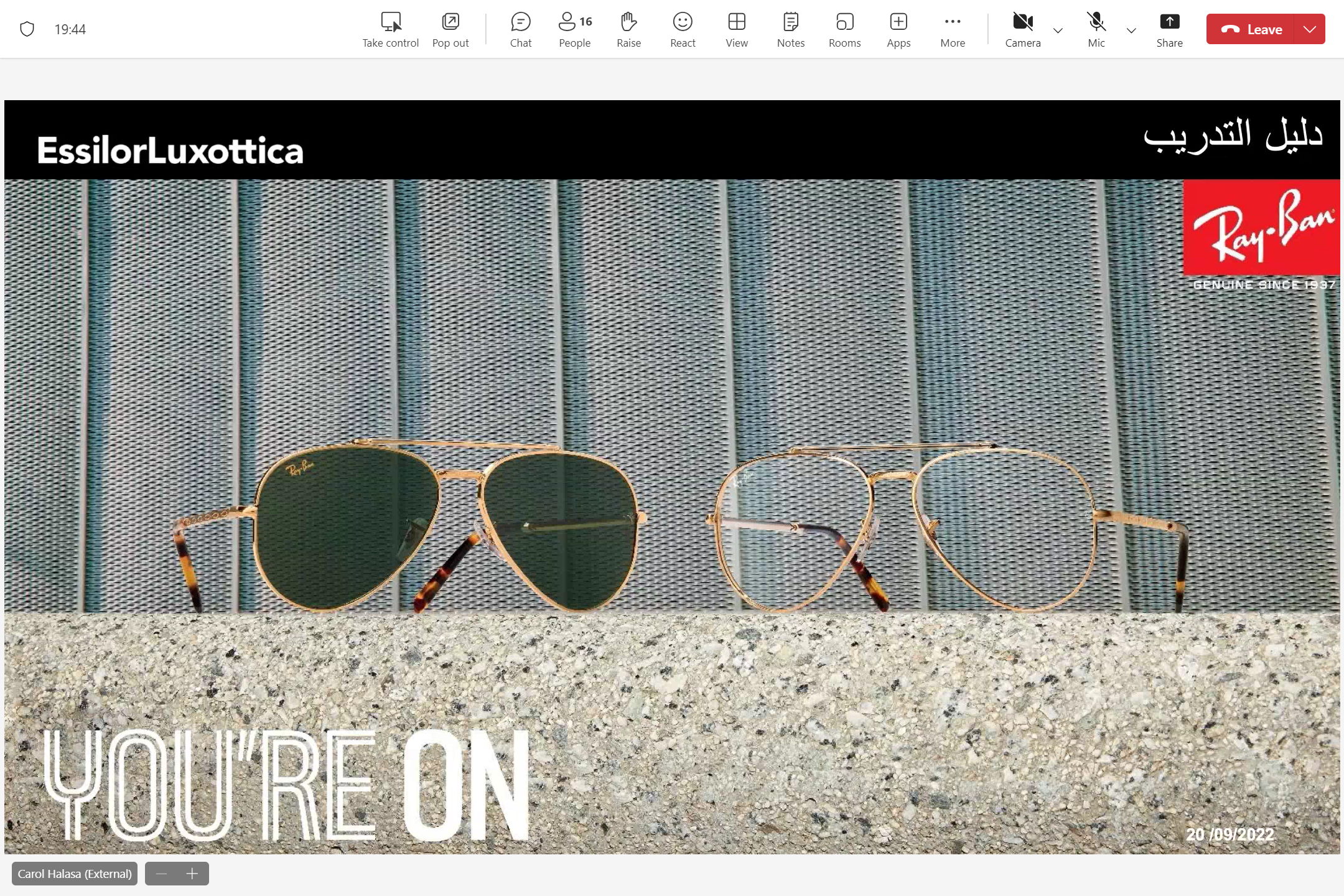
Task: Click the shield security icon
Action: 27,29
